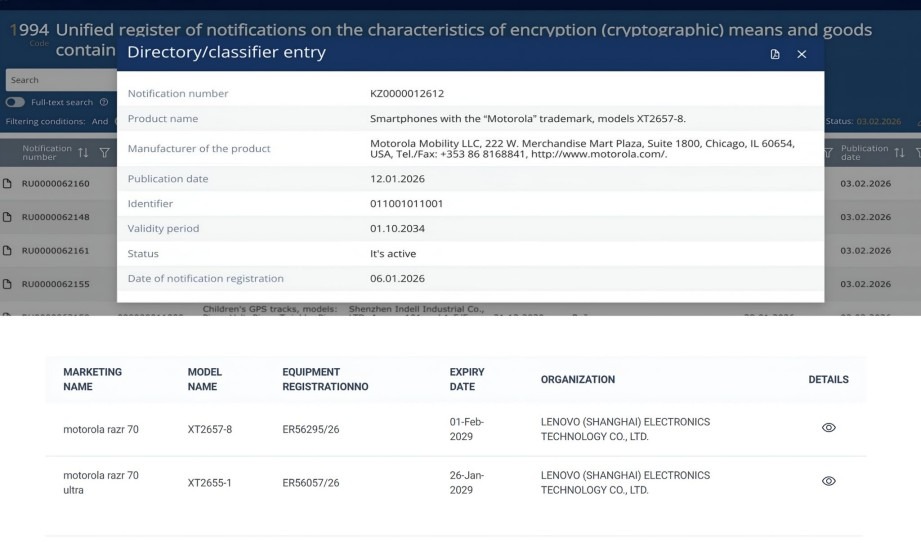Click the Status date filter 03.02.2026
The height and width of the screenshot is (543, 921).
[878, 122]
